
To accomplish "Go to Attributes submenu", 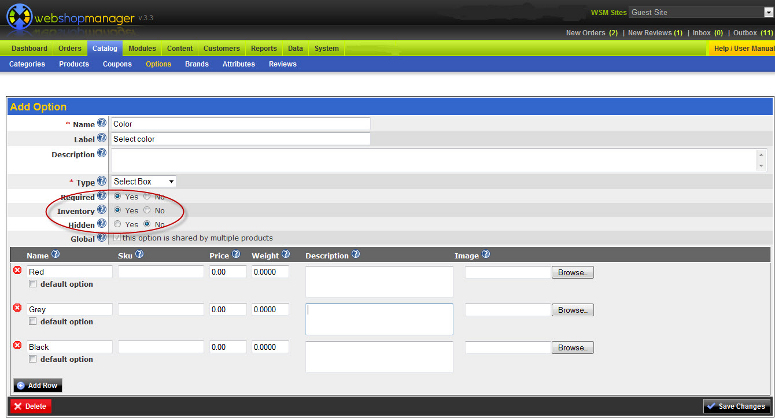I will click(x=238, y=64).
